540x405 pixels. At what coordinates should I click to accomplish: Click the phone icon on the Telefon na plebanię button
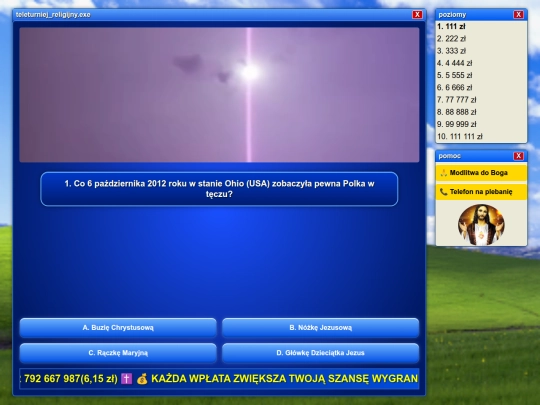(x=444, y=192)
